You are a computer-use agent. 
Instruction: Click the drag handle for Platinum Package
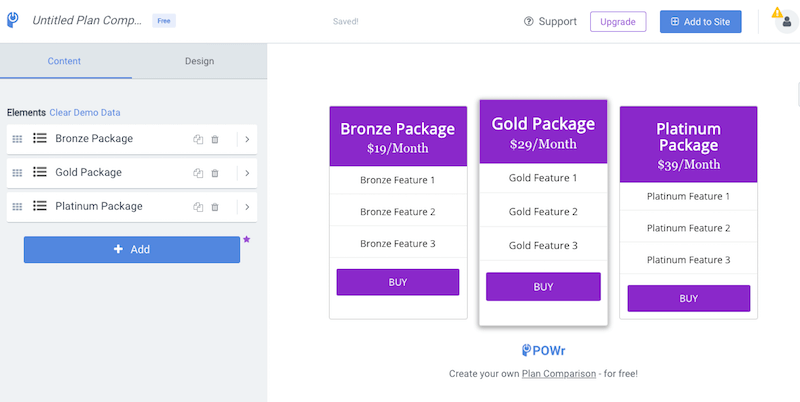click(17, 207)
